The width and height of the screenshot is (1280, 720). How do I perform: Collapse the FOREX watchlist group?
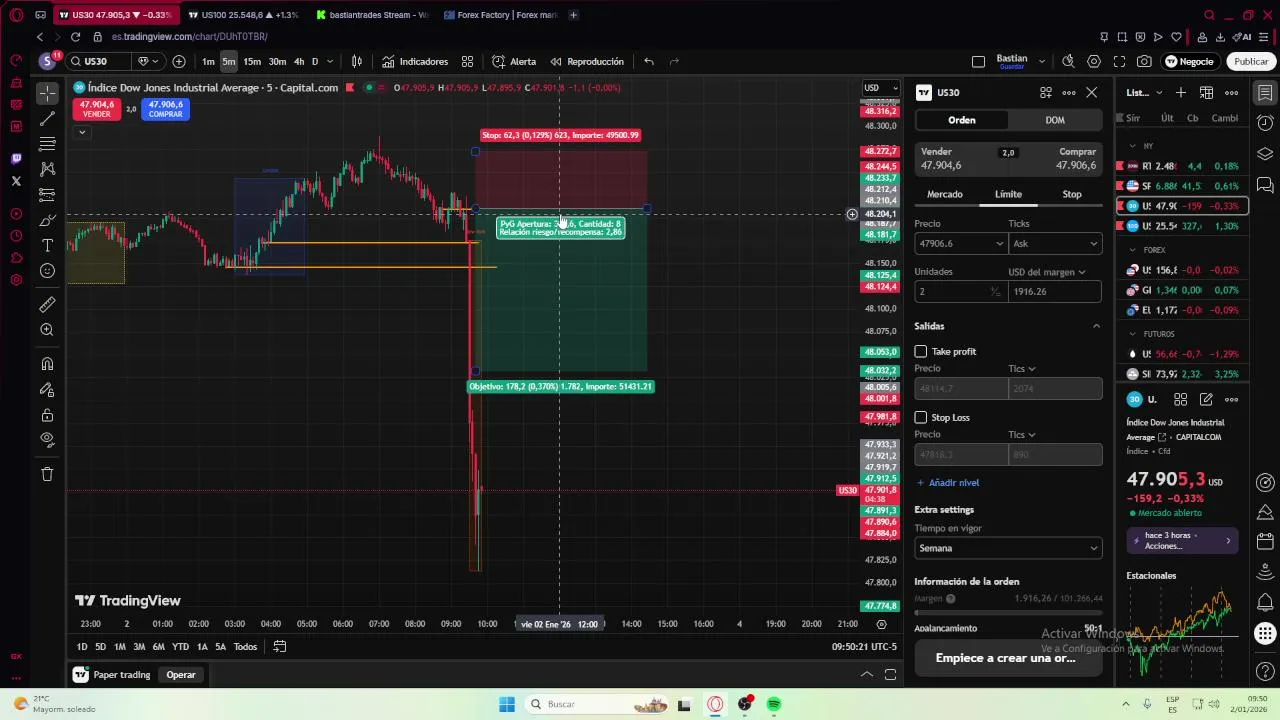coord(1133,250)
